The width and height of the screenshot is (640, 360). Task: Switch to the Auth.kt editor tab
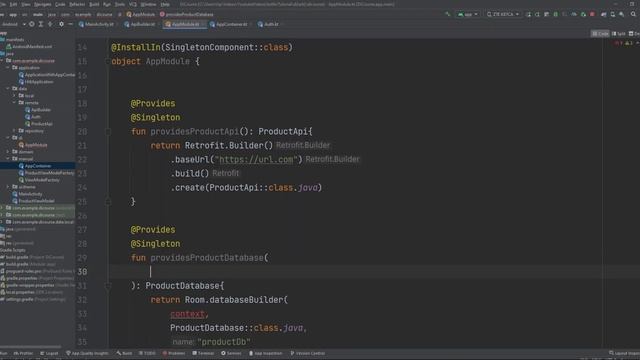tap(268, 24)
